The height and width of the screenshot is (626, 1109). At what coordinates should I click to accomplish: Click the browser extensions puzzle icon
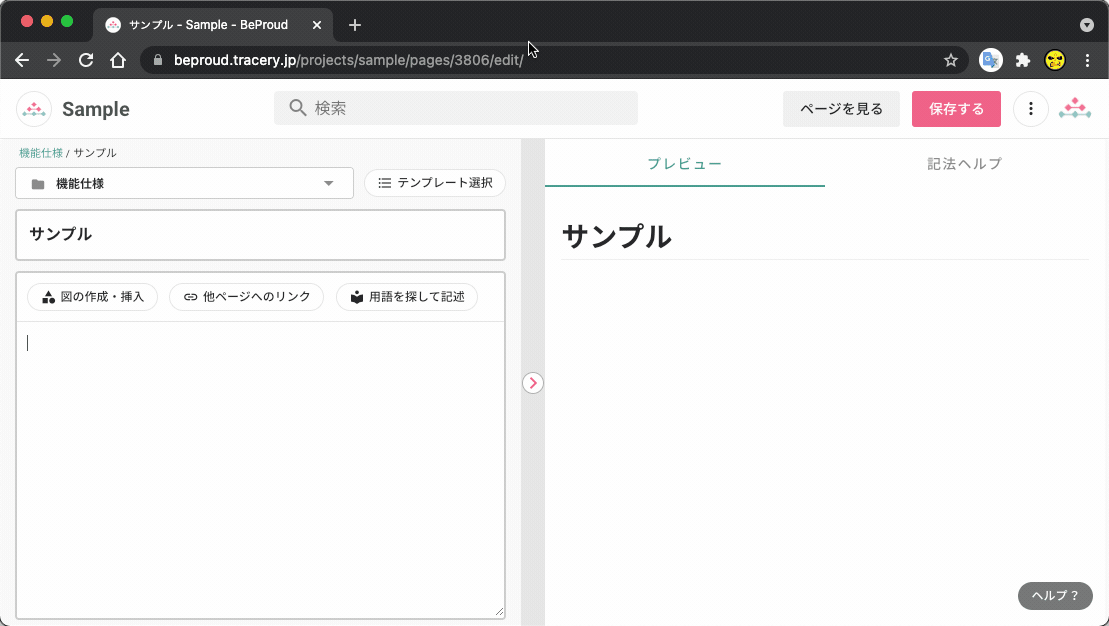click(x=1023, y=60)
